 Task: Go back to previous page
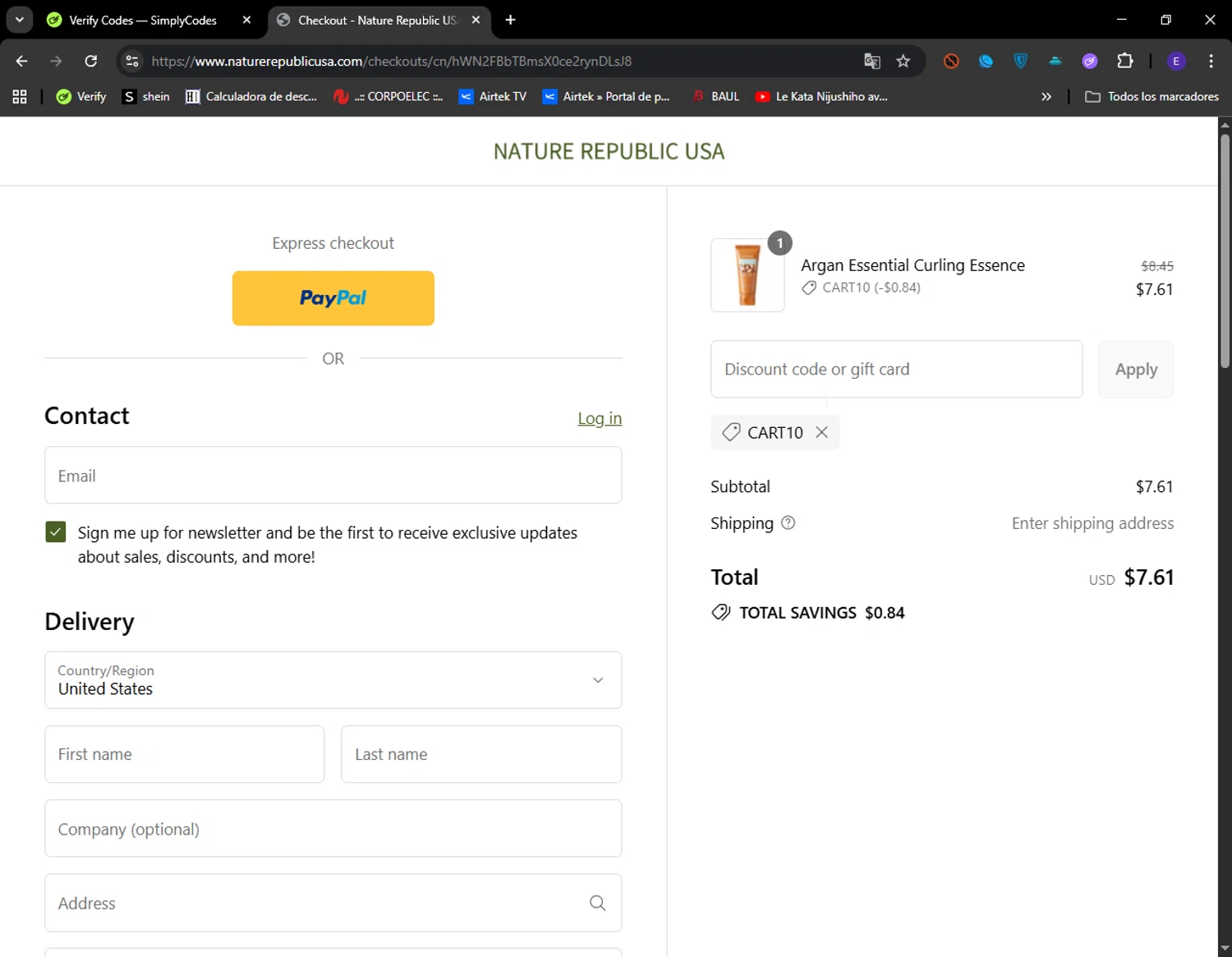(21, 61)
